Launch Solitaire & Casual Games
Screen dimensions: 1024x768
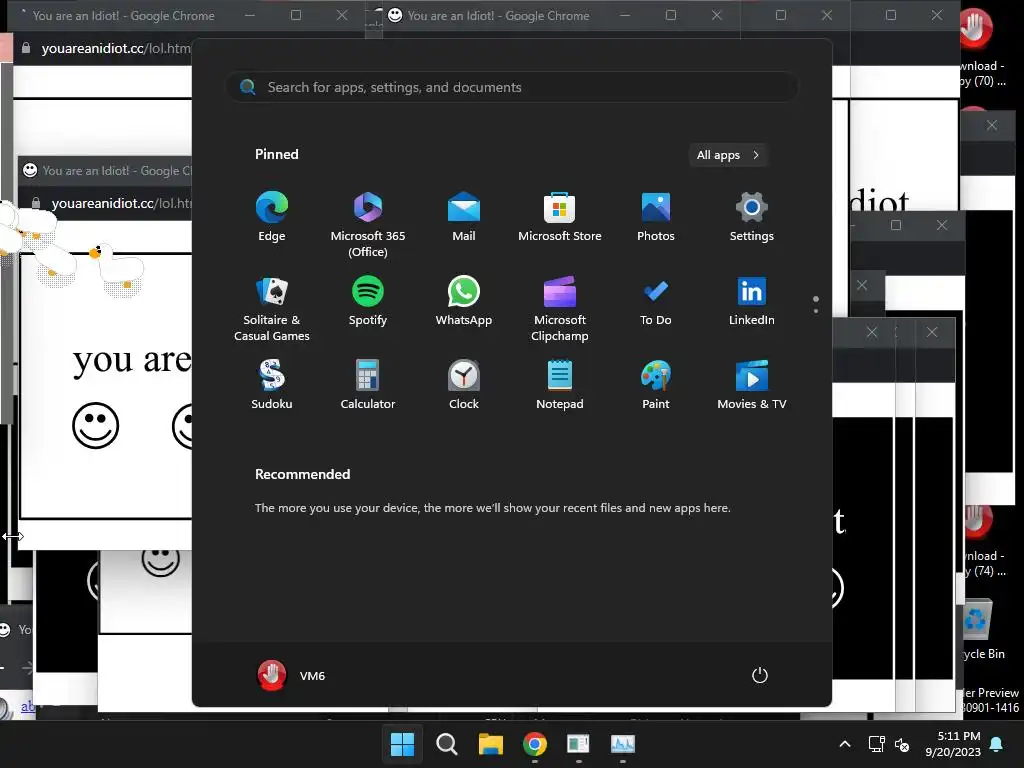pos(272,309)
